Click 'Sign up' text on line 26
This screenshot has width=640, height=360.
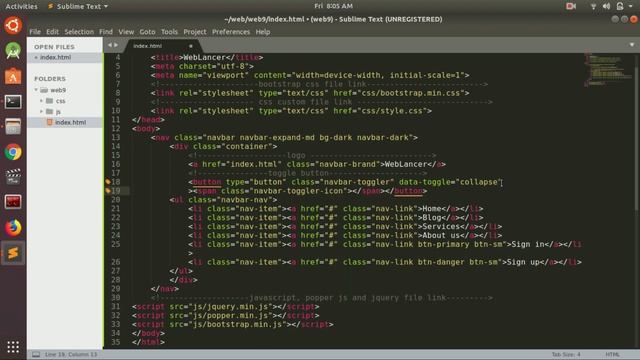[x=524, y=262]
